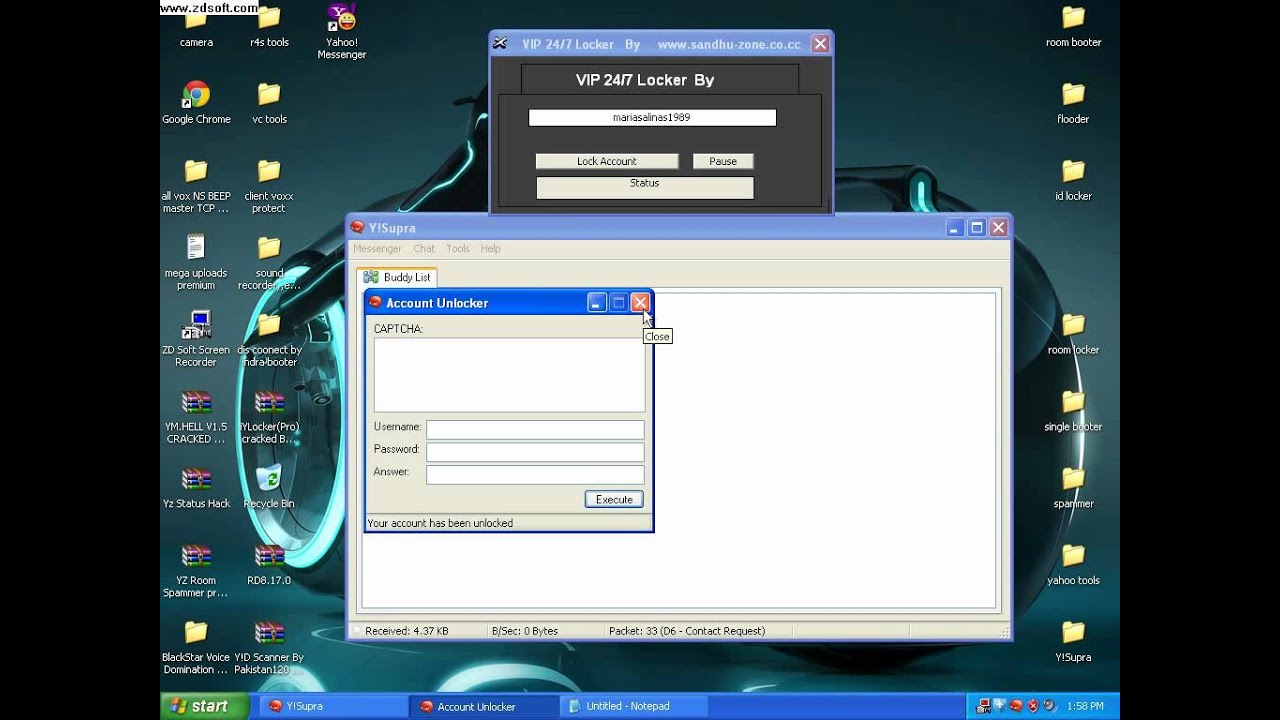1280x720 pixels.
Task: Open the sound recorder folder
Action: [269, 262]
